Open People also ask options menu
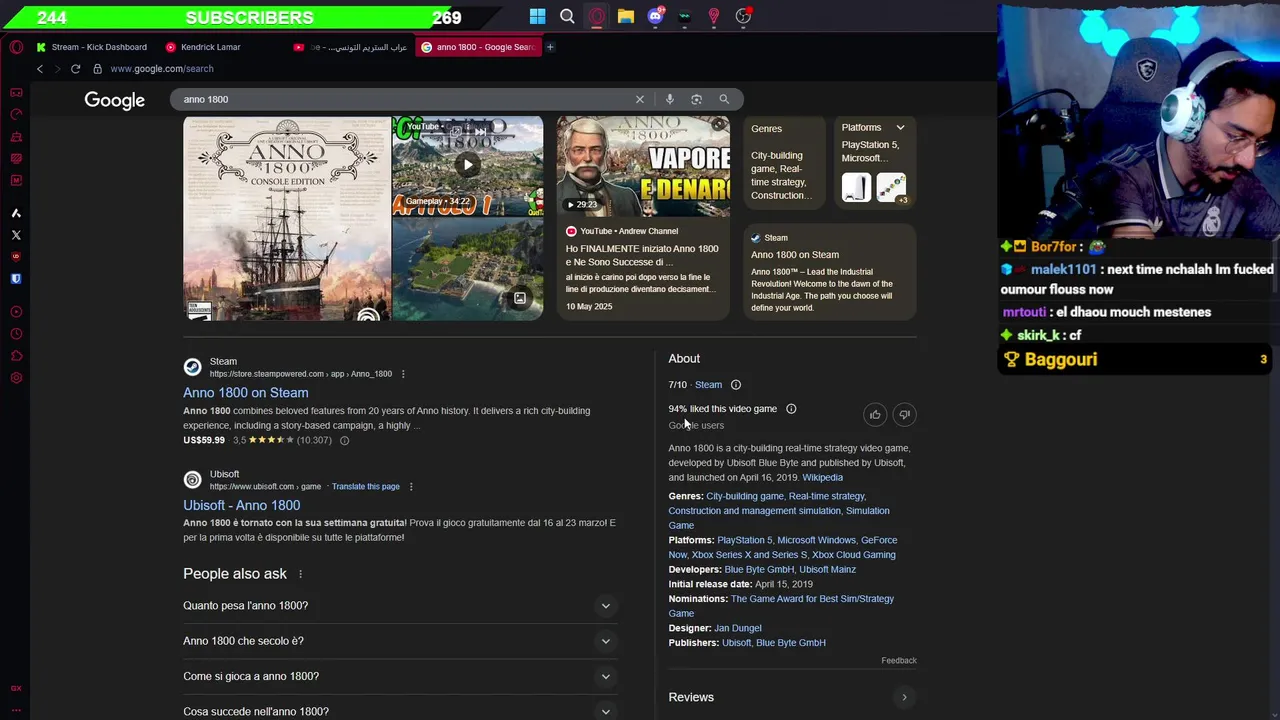This screenshot has width=1280, height=720. click(x=300, y=574)
